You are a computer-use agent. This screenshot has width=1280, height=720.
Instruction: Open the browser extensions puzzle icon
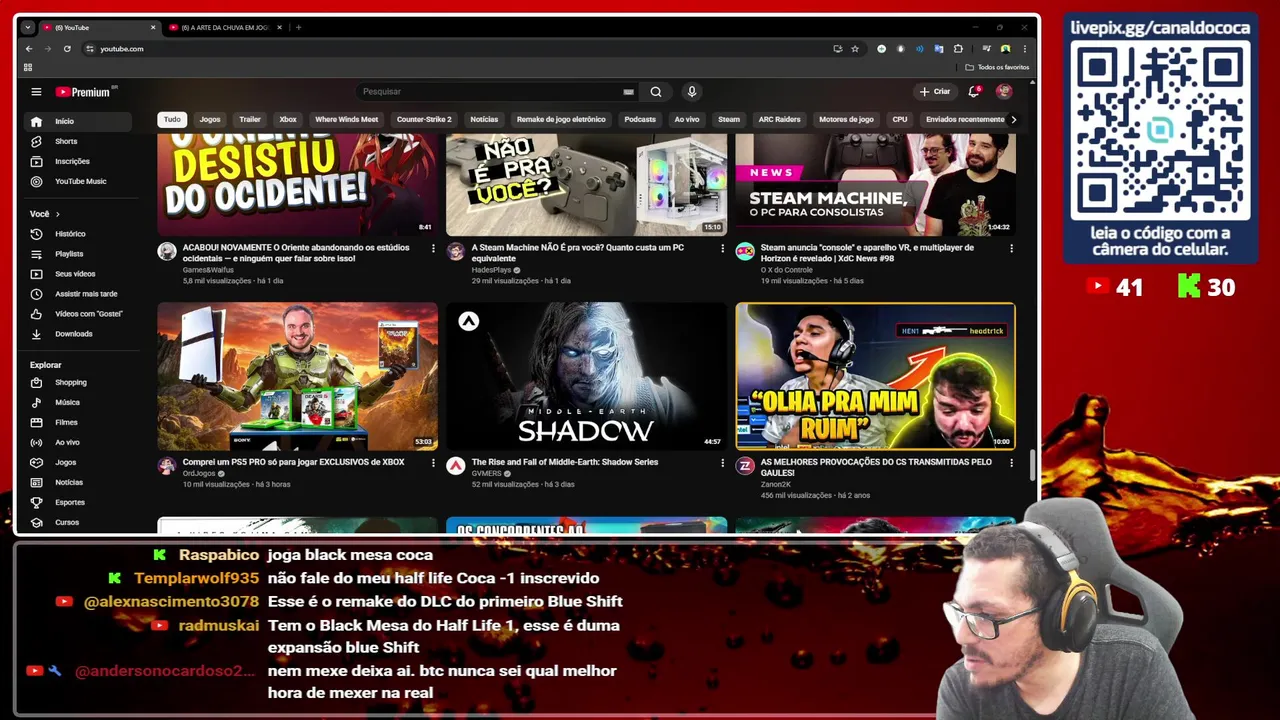click(958, 49)
